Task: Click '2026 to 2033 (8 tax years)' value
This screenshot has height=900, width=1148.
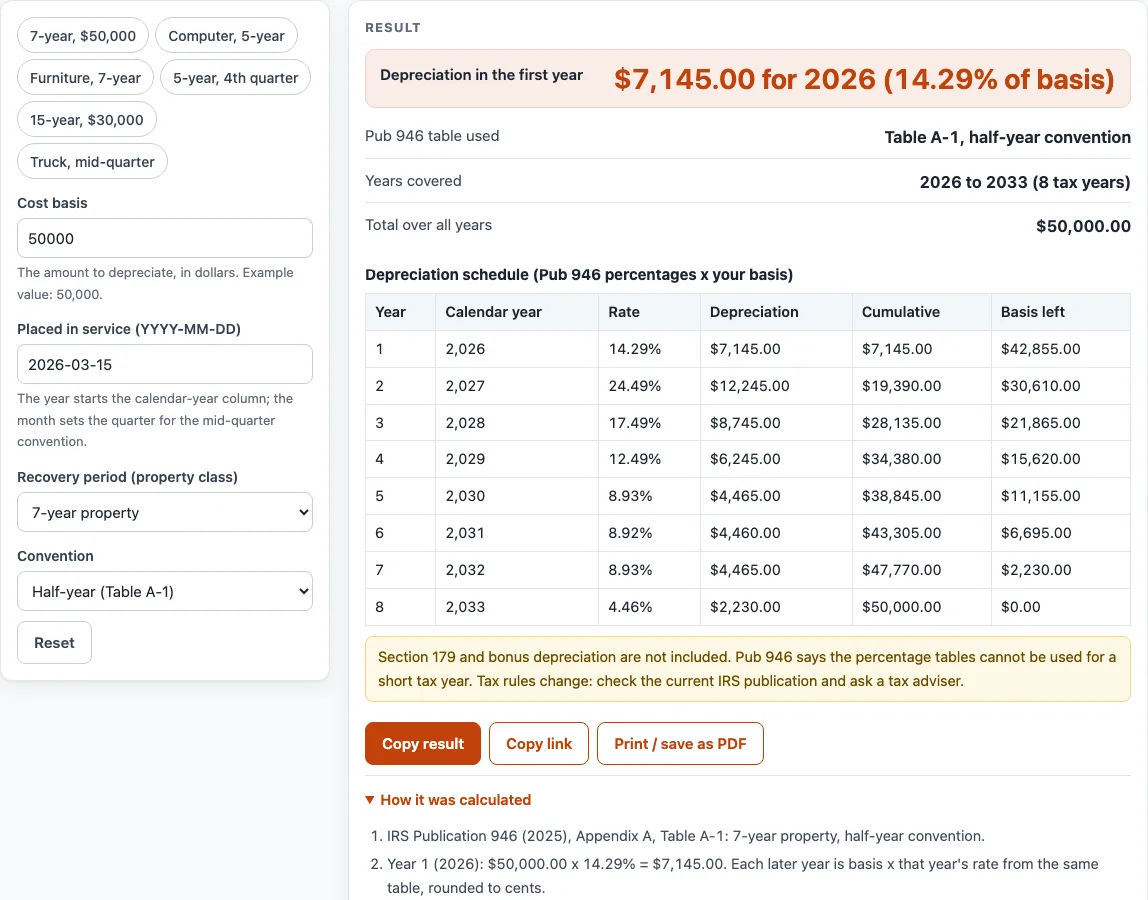Action: coord(1024,182)
